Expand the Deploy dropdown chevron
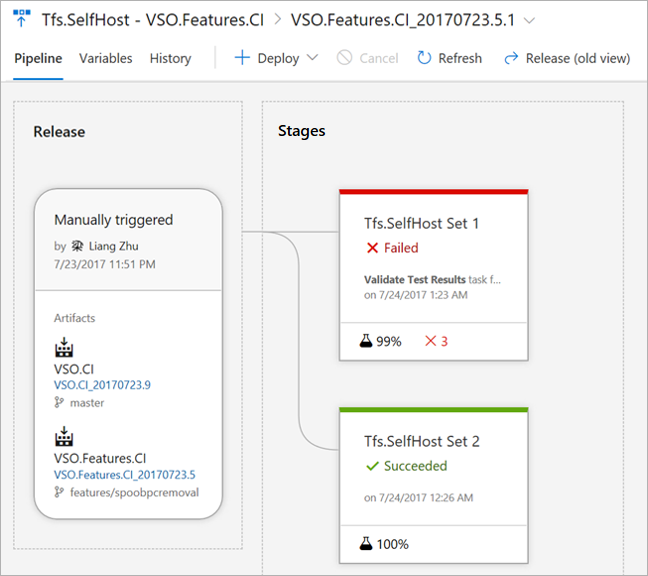Screen dimensions: 648x576 312,58
